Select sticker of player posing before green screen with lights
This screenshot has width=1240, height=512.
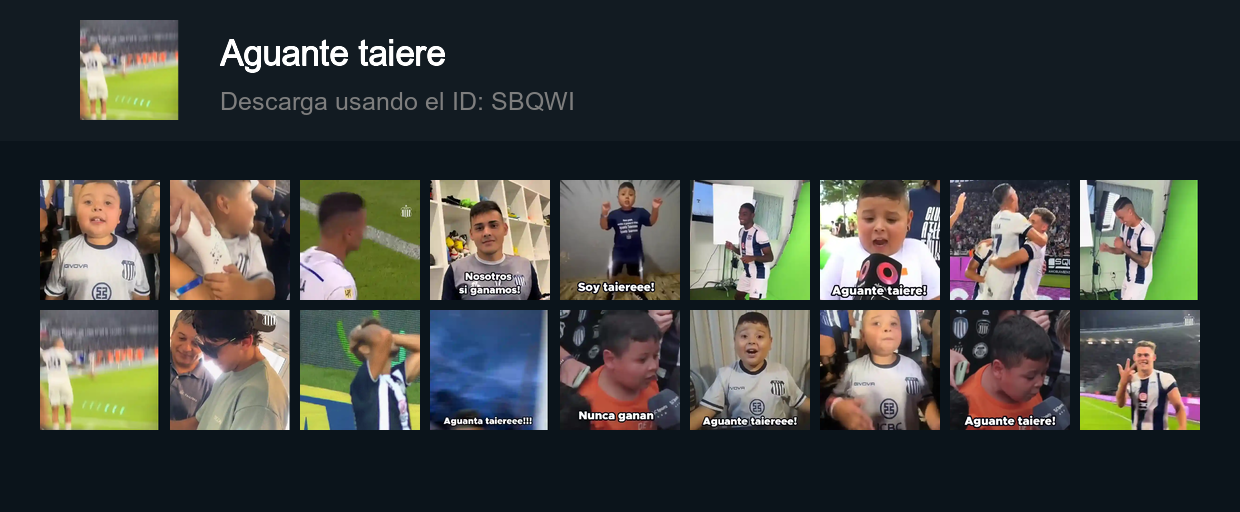[750, 240]
